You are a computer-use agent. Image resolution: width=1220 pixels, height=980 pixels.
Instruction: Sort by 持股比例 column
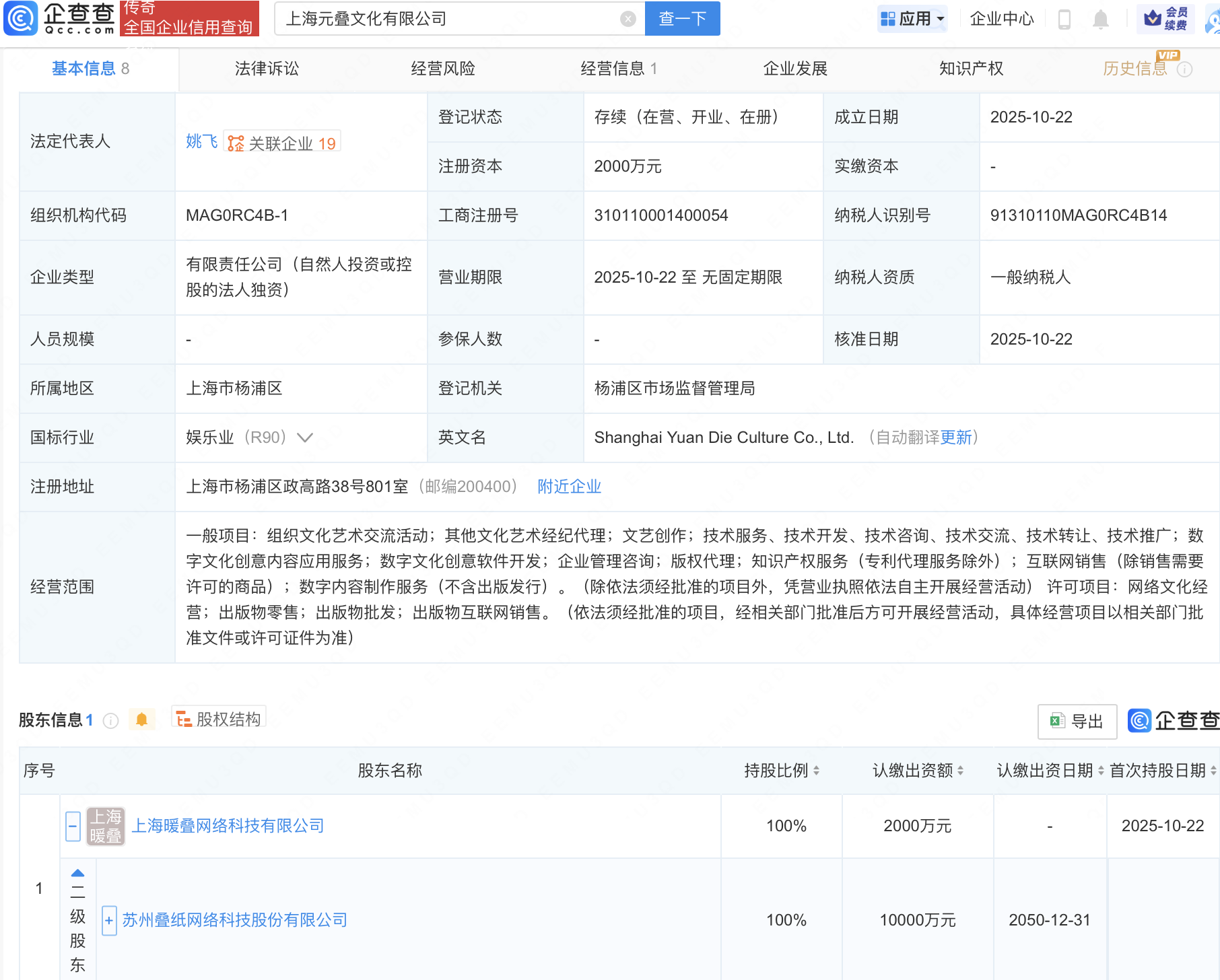(x=781, y=771)
